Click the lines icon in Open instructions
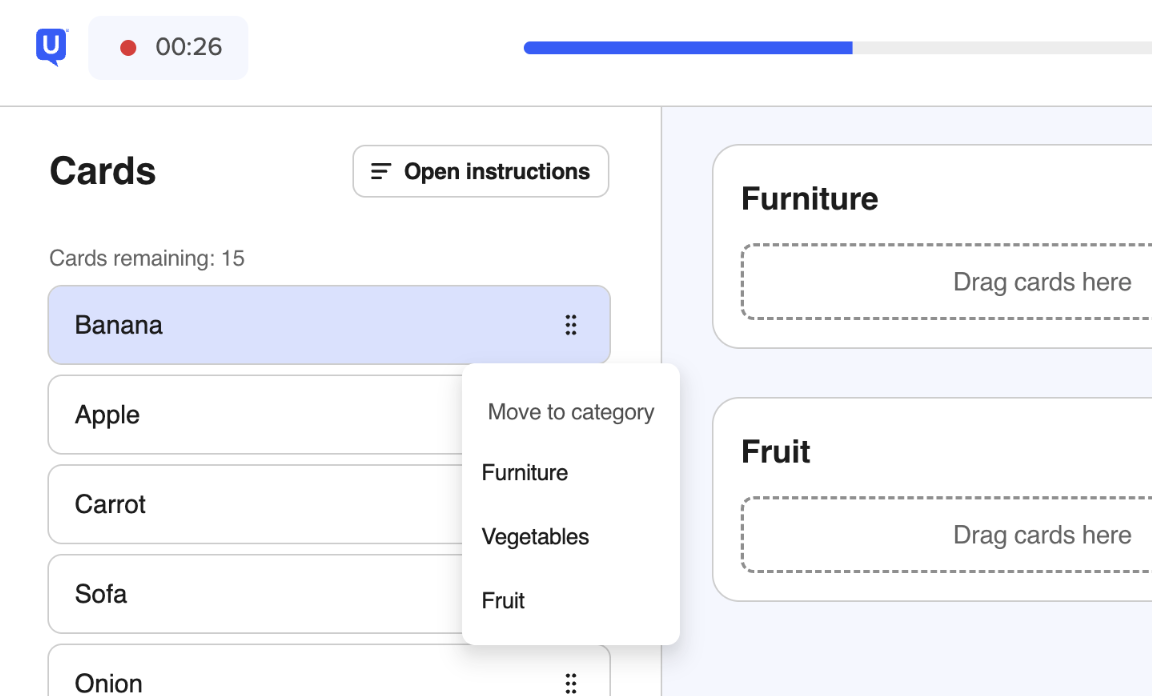 (381, 171)
